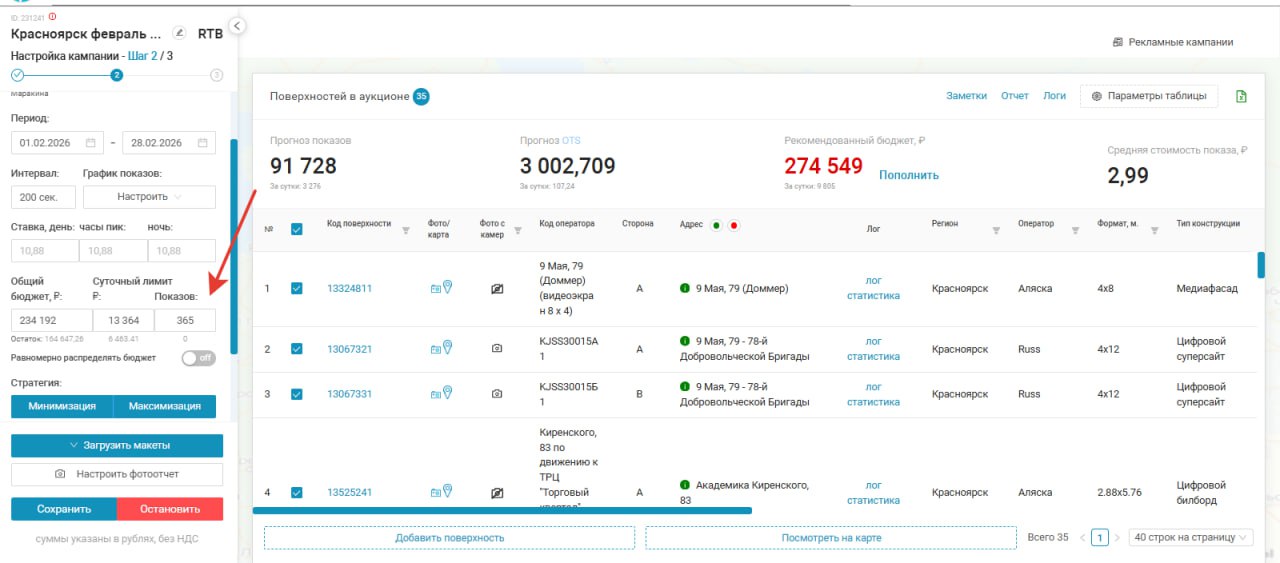Open photo icon for surface 13324811
Image resolution: width=1280 pixels, height=563 pixels.
(x=435, y=289)
